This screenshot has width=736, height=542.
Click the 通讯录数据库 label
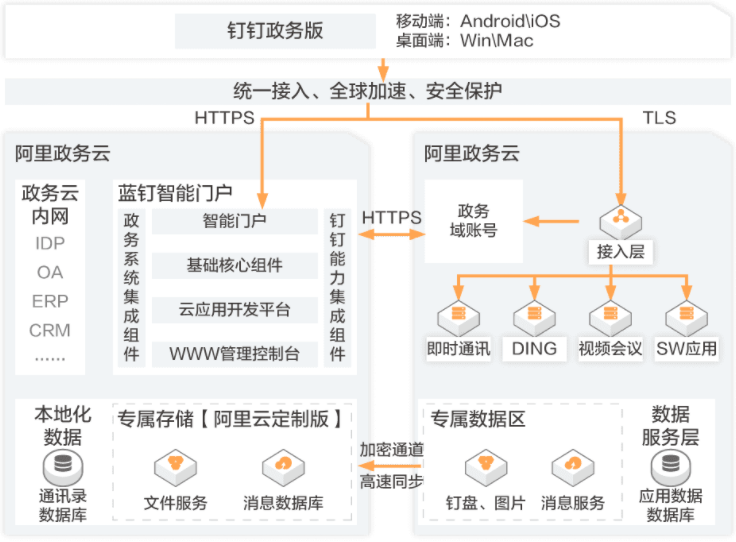(x=63, y=506)
